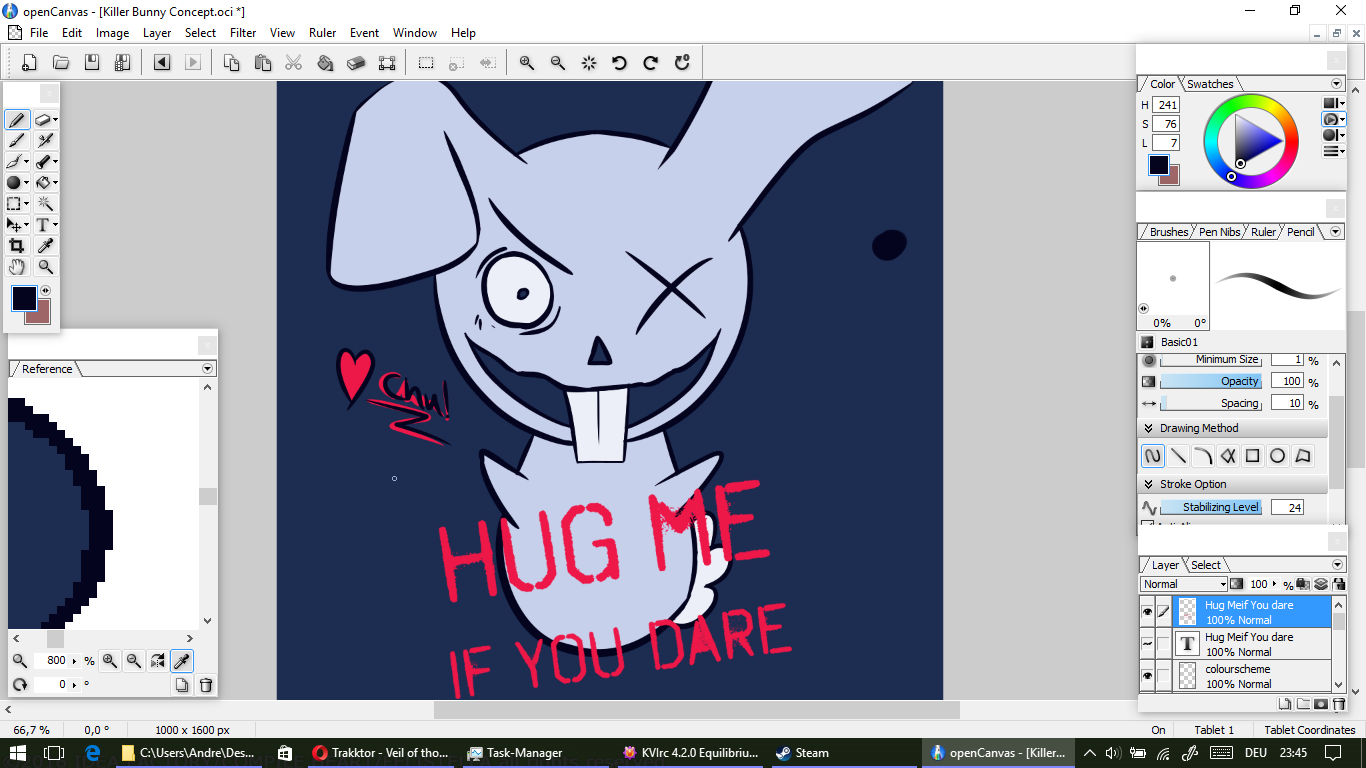1366x768 pixels.
Task: Select the Eraser tool in toolbox
Action: tap(42, 120)
